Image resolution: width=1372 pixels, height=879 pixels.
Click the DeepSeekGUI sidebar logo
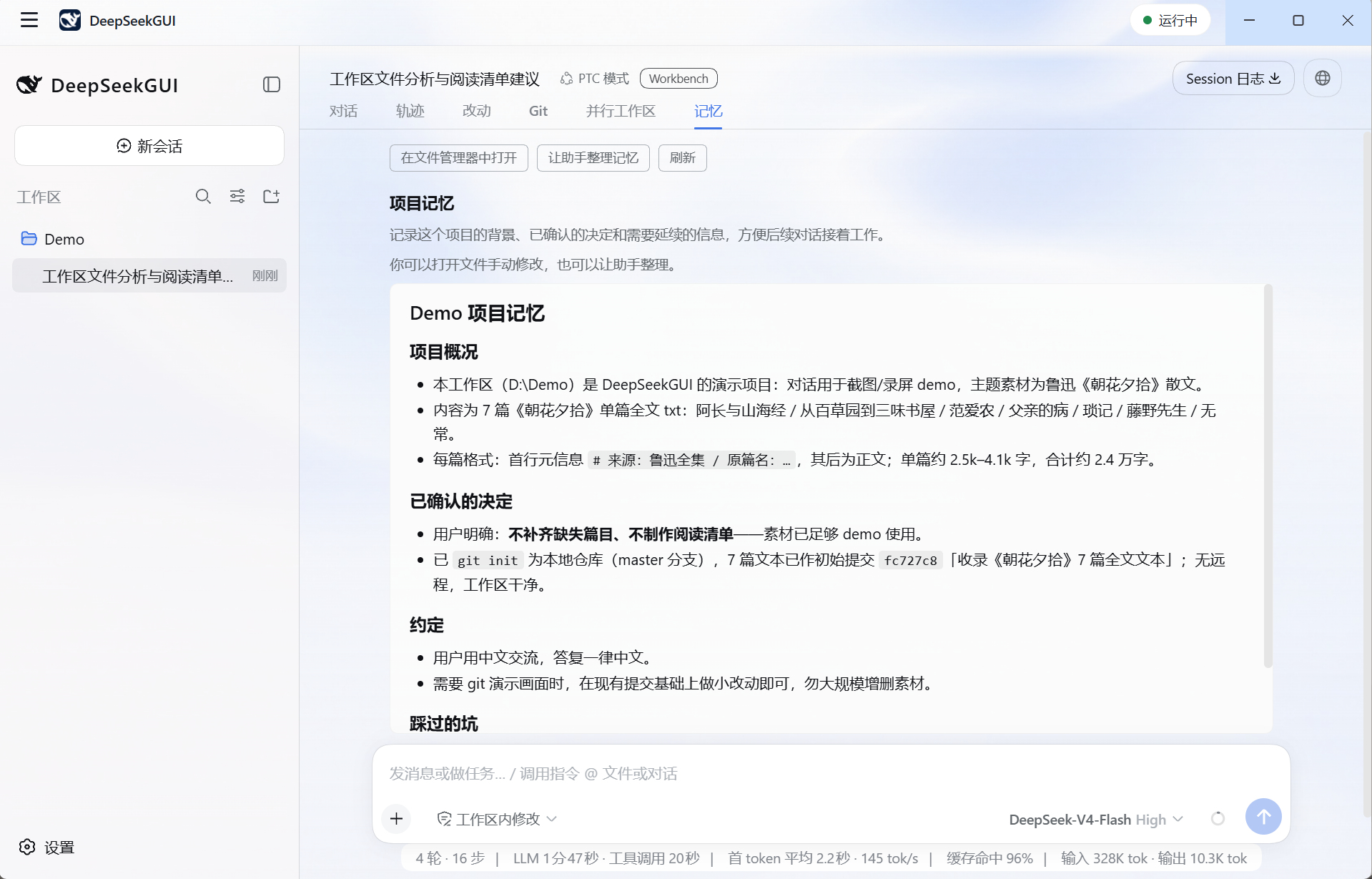click(x=97, y=85)
